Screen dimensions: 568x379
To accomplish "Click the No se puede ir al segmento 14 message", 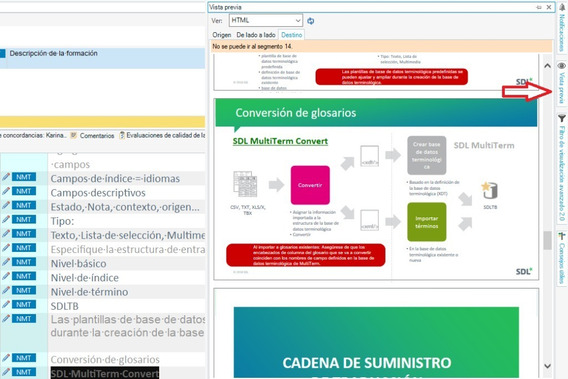I will [x=252, y=46].
